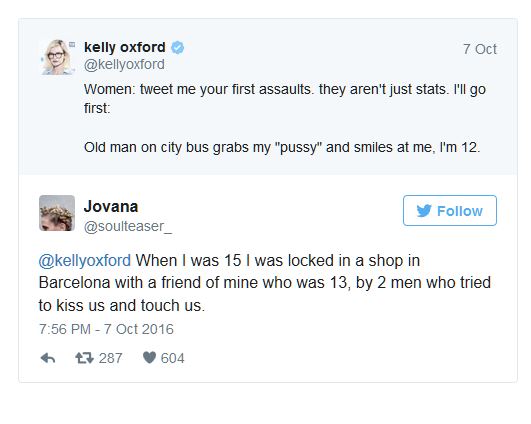Click the retweet icon
Screen dimensions: 531x424
[84, 358]
